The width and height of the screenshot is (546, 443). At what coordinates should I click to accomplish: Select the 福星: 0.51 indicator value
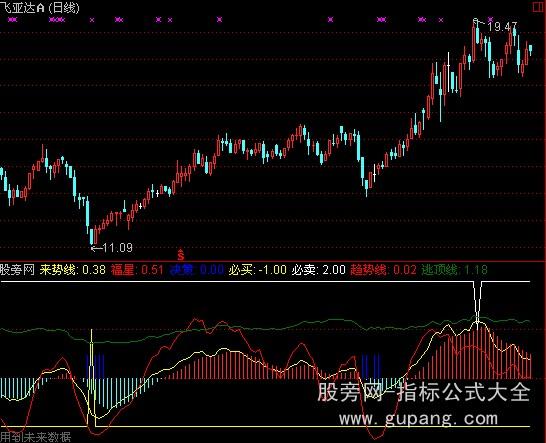point(137,270)
